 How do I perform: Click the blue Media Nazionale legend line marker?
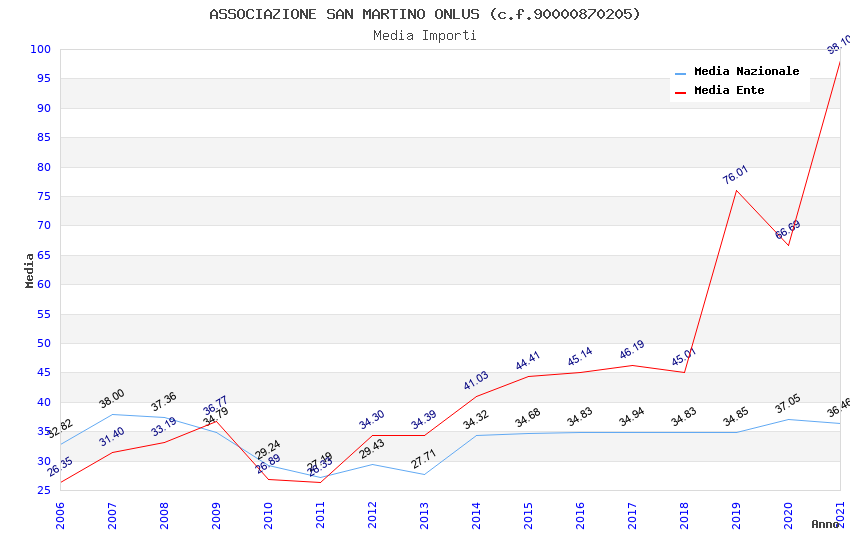680,73
